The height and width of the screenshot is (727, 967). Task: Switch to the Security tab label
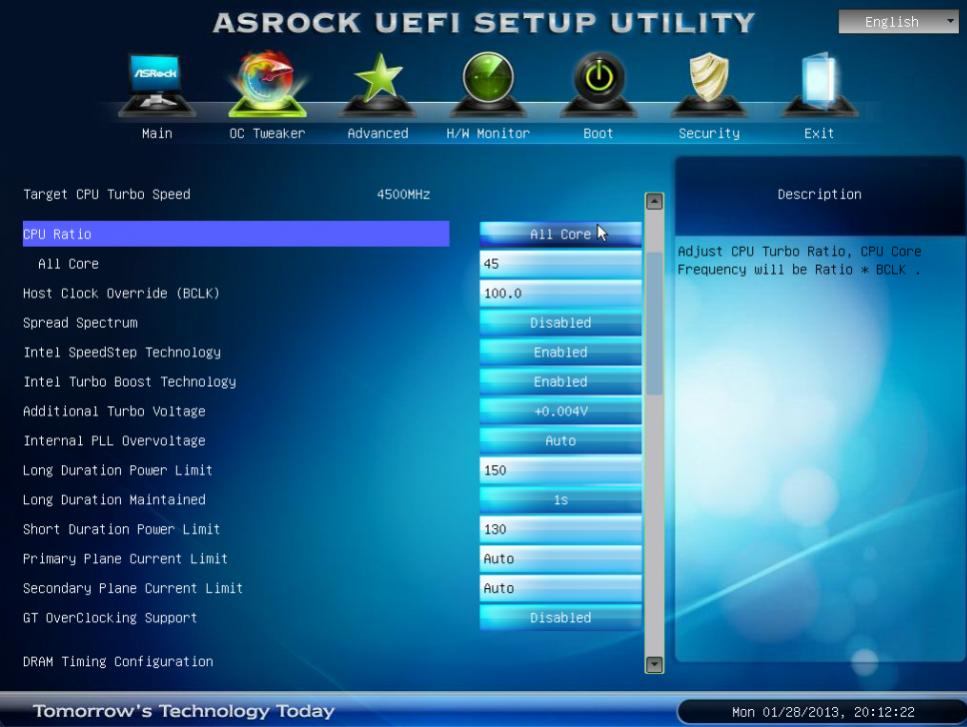[709, 133]
